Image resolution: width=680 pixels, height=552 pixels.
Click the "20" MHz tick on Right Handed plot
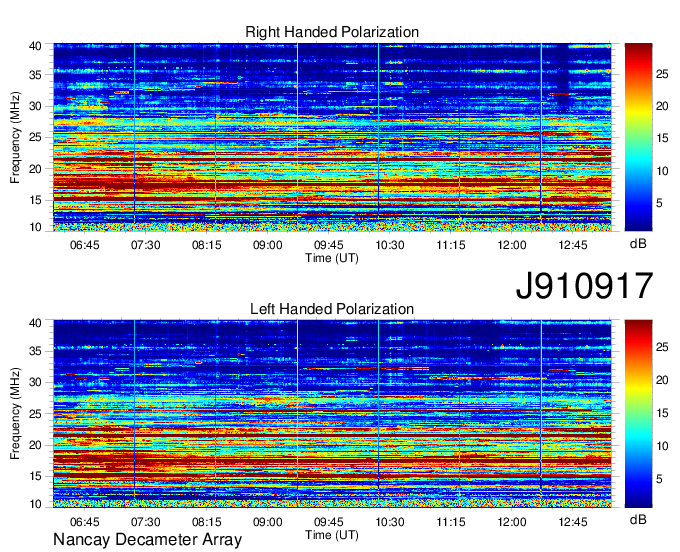click(35, 169)
